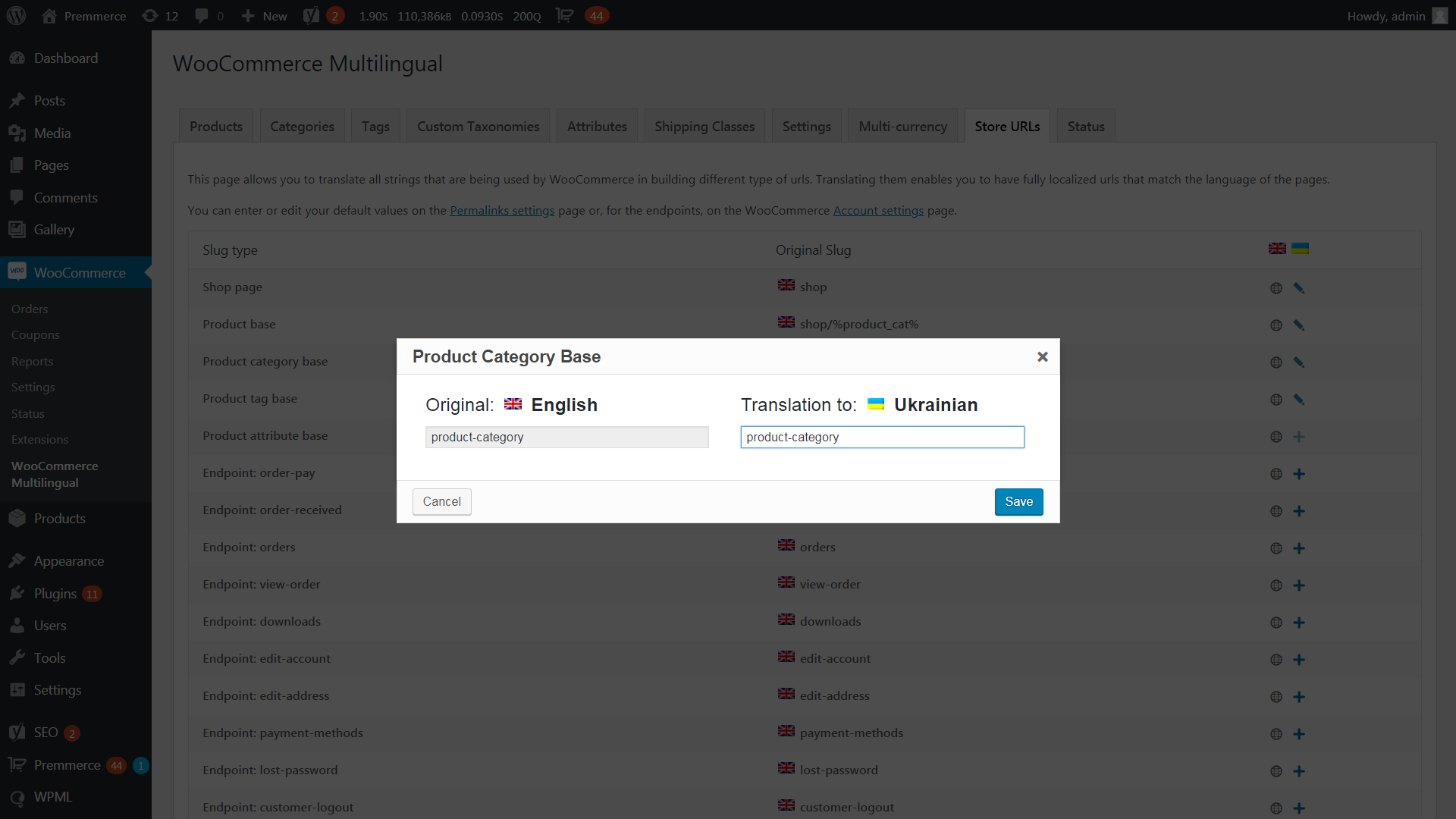
Task: Select the 'edit-address' original slug text
Action: click(834, 695)
